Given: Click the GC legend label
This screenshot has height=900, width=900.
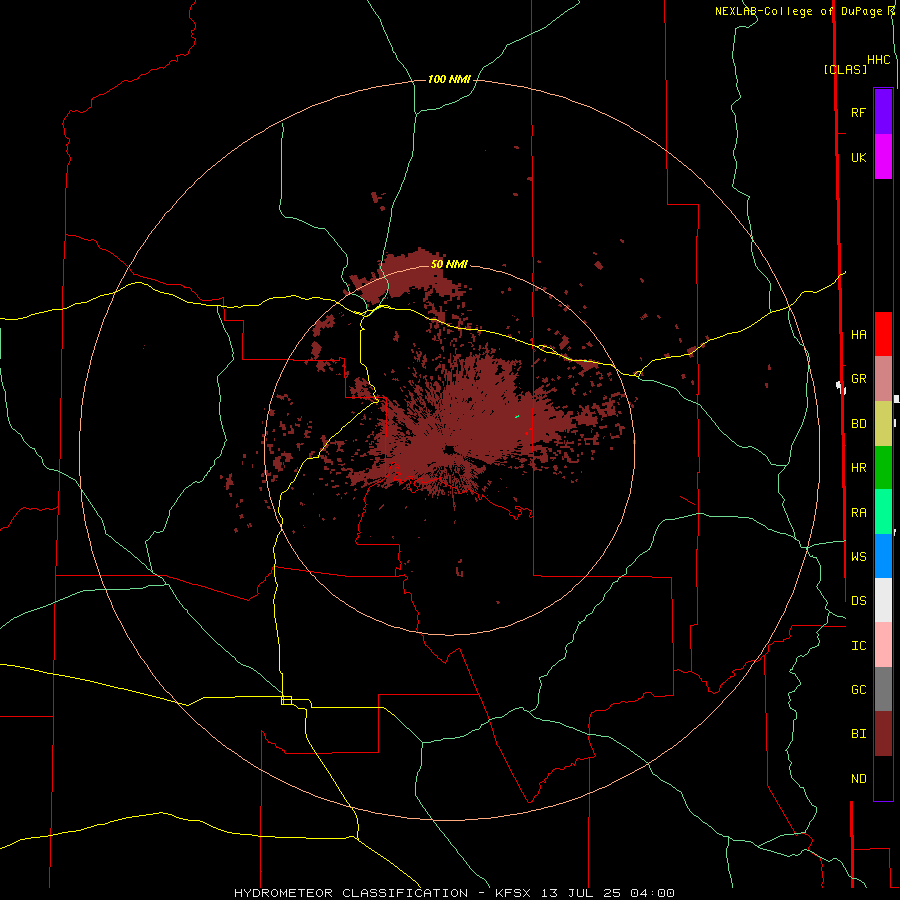Looking at the screenshot, I should pyautogui.click(x=858, y=689).
